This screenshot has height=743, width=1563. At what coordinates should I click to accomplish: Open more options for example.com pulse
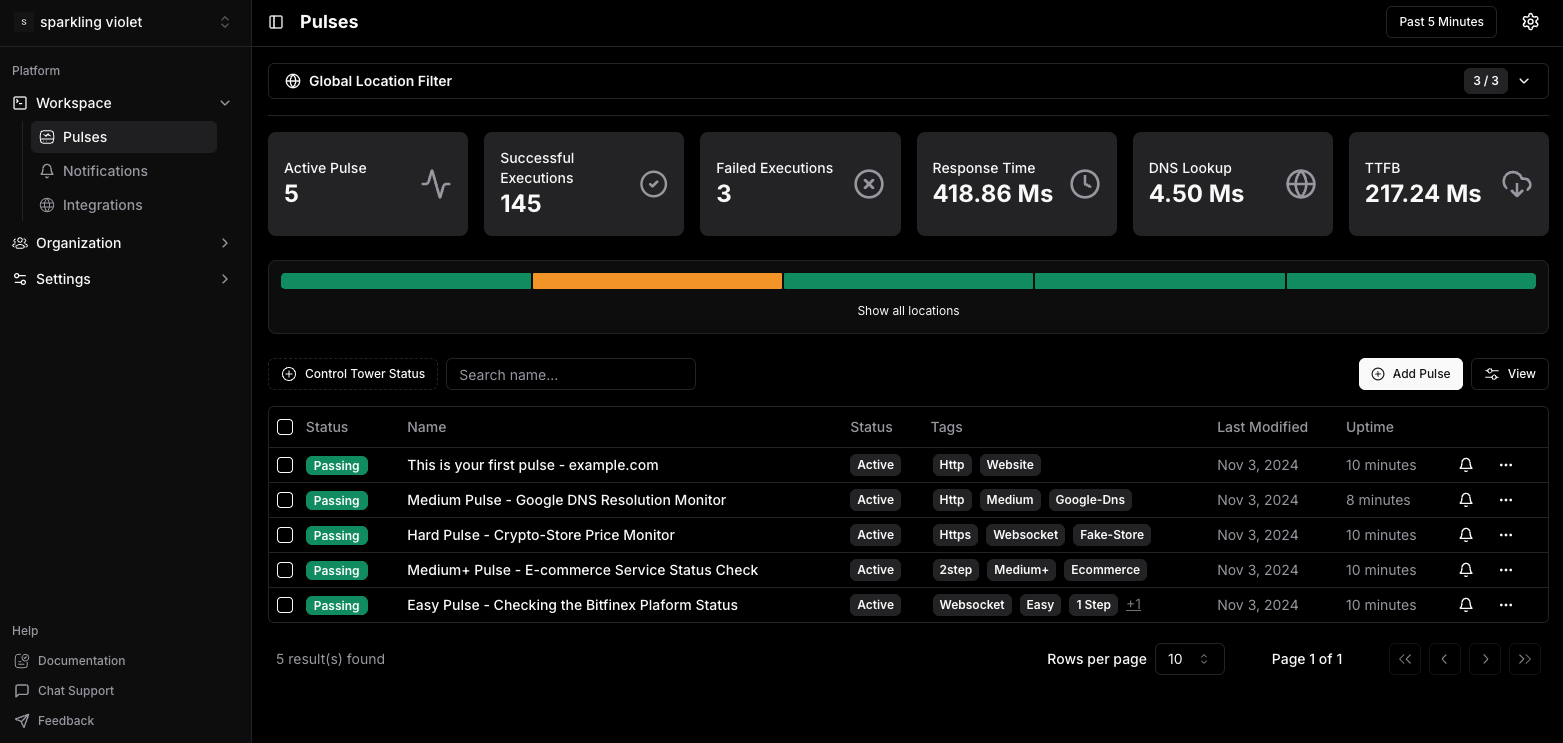tap(1506, 465)
